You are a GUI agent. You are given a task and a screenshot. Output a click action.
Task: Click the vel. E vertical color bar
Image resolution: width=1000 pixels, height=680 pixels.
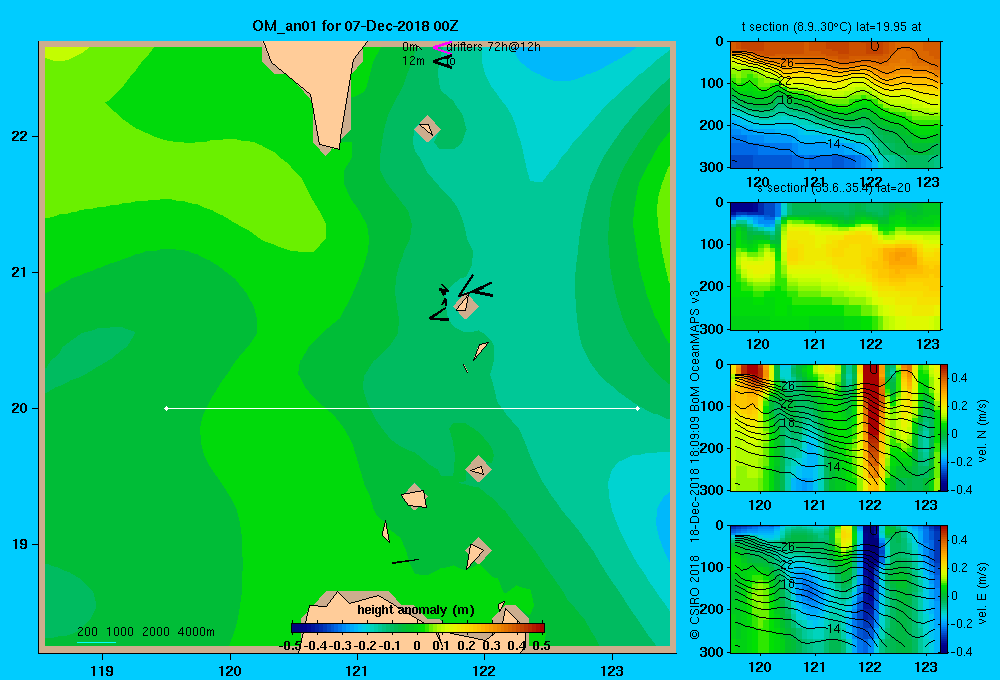[x=945, y=589]
